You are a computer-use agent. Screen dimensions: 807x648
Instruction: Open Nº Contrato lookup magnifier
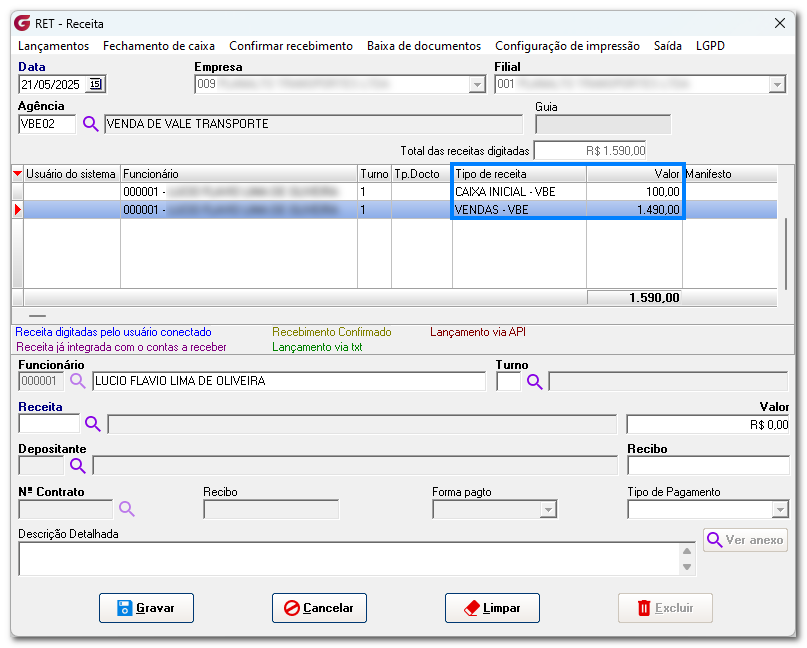127,509
